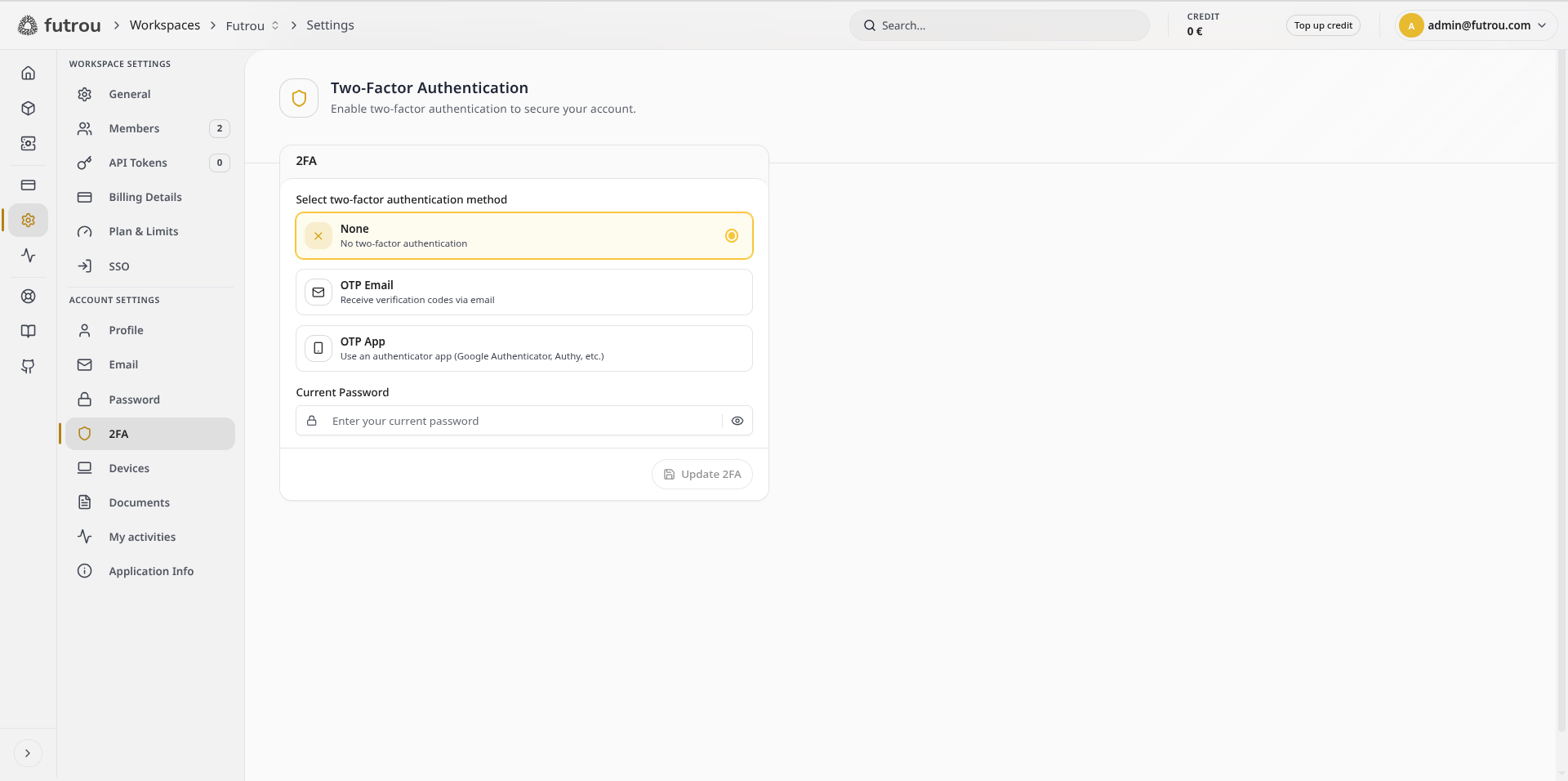The image size is (1568, 781).
Task: Select the highlighted gear icon in the left rail
Action: (29, 221)
